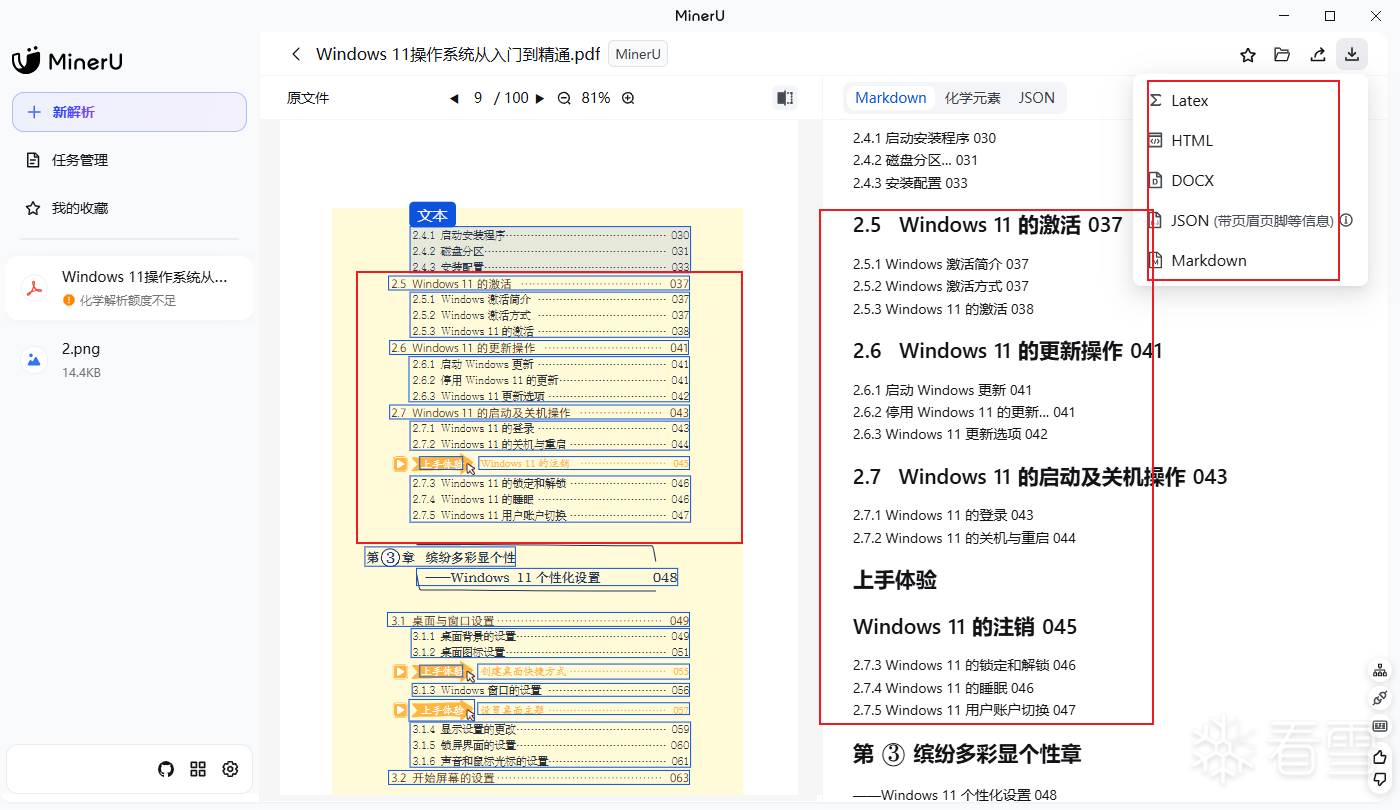Select the Windows 11操作系统 PDF in file list
1400x810 pixels.
tap(129, 288)
